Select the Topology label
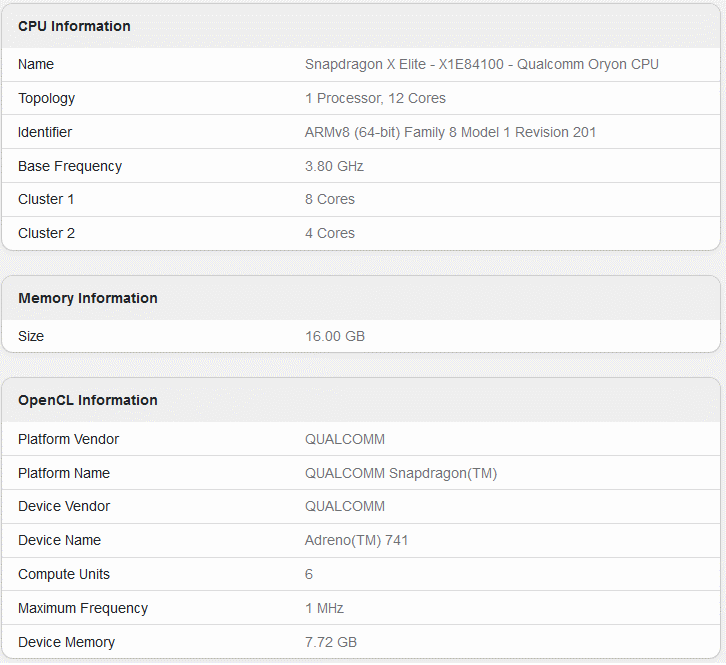Image resolution: width=726 pixels, height=665 pixels. point(46,99)
